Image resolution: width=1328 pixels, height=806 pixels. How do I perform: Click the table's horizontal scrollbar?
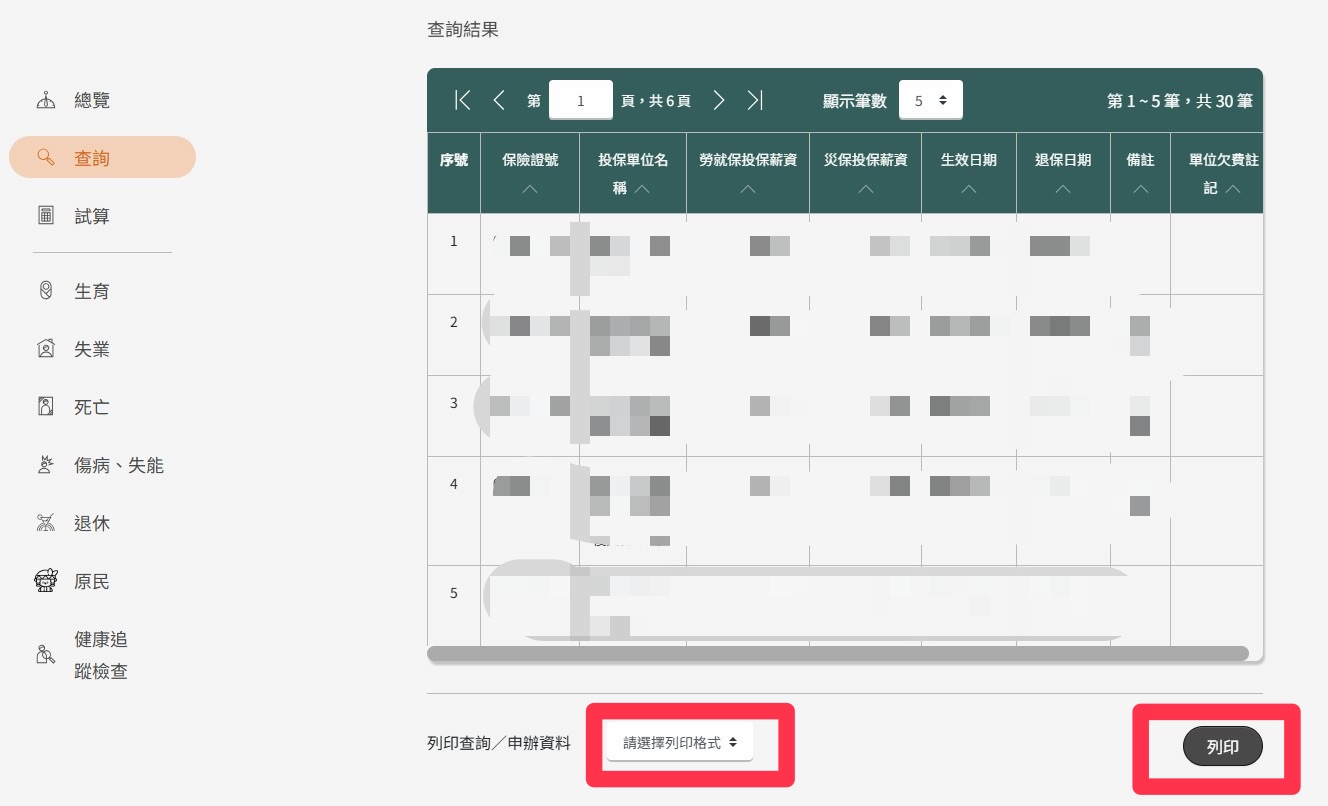coord(837,653)
